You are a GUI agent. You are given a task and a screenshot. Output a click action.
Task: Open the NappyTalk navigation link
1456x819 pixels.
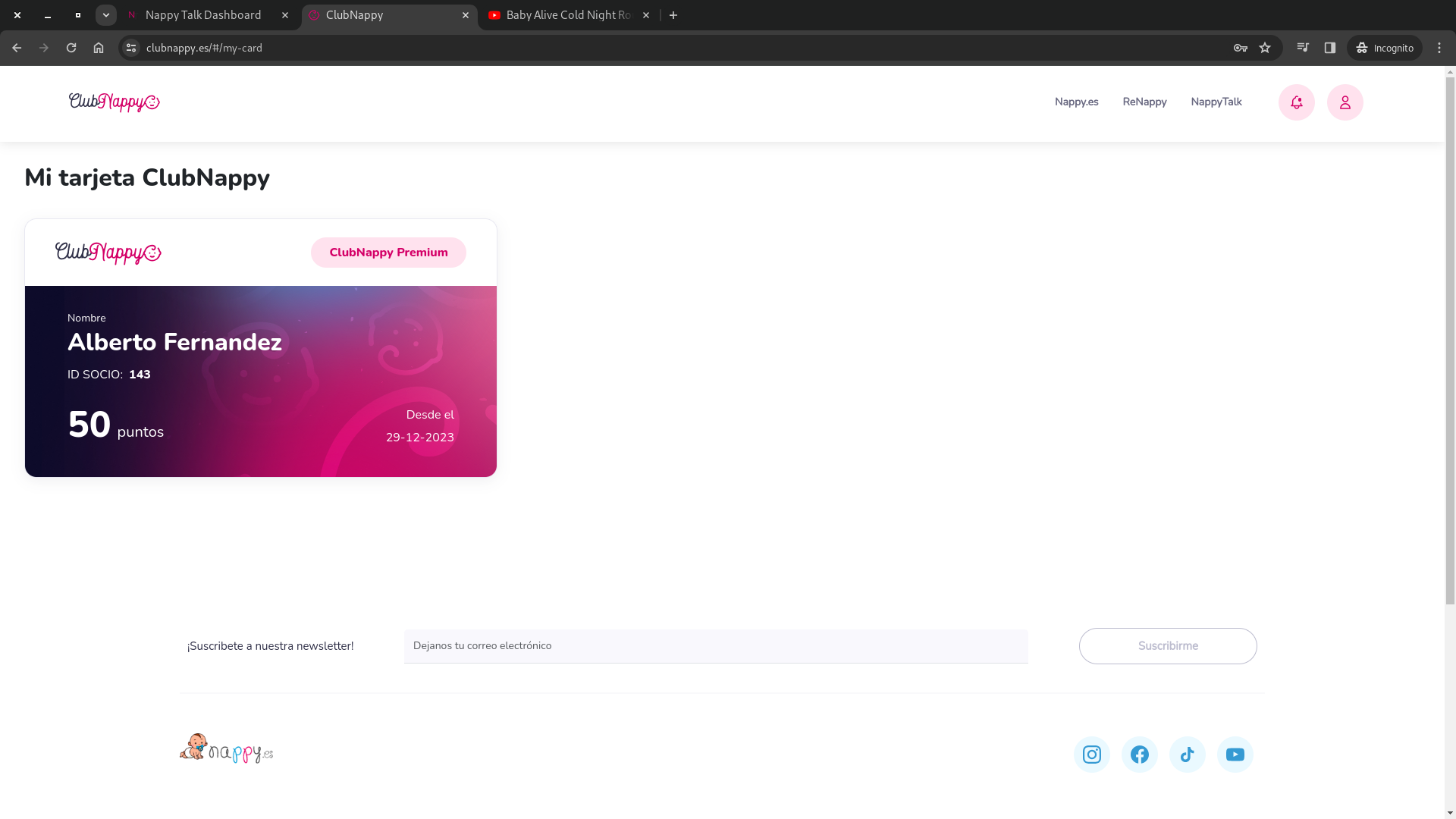click(1216, 102)
